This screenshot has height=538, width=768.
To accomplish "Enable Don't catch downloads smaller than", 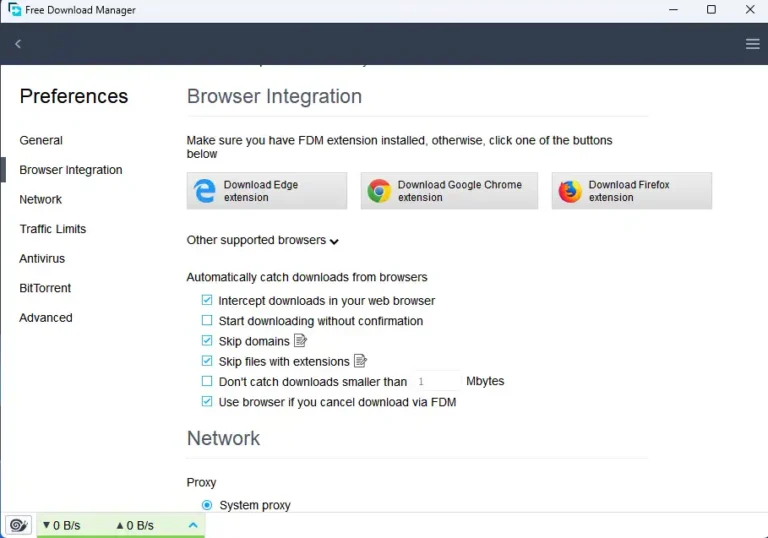I will tap(207, 381).
